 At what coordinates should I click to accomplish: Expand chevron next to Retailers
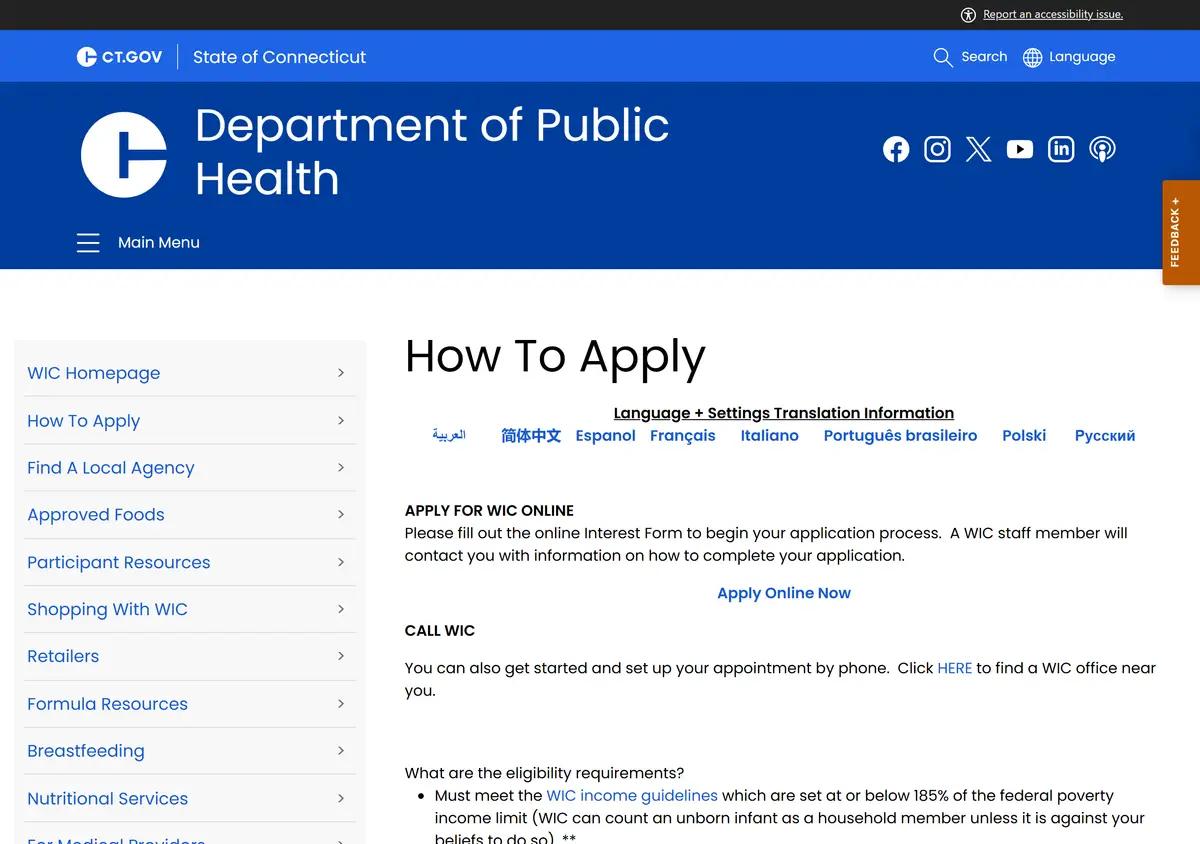click(x=341, y=656)
